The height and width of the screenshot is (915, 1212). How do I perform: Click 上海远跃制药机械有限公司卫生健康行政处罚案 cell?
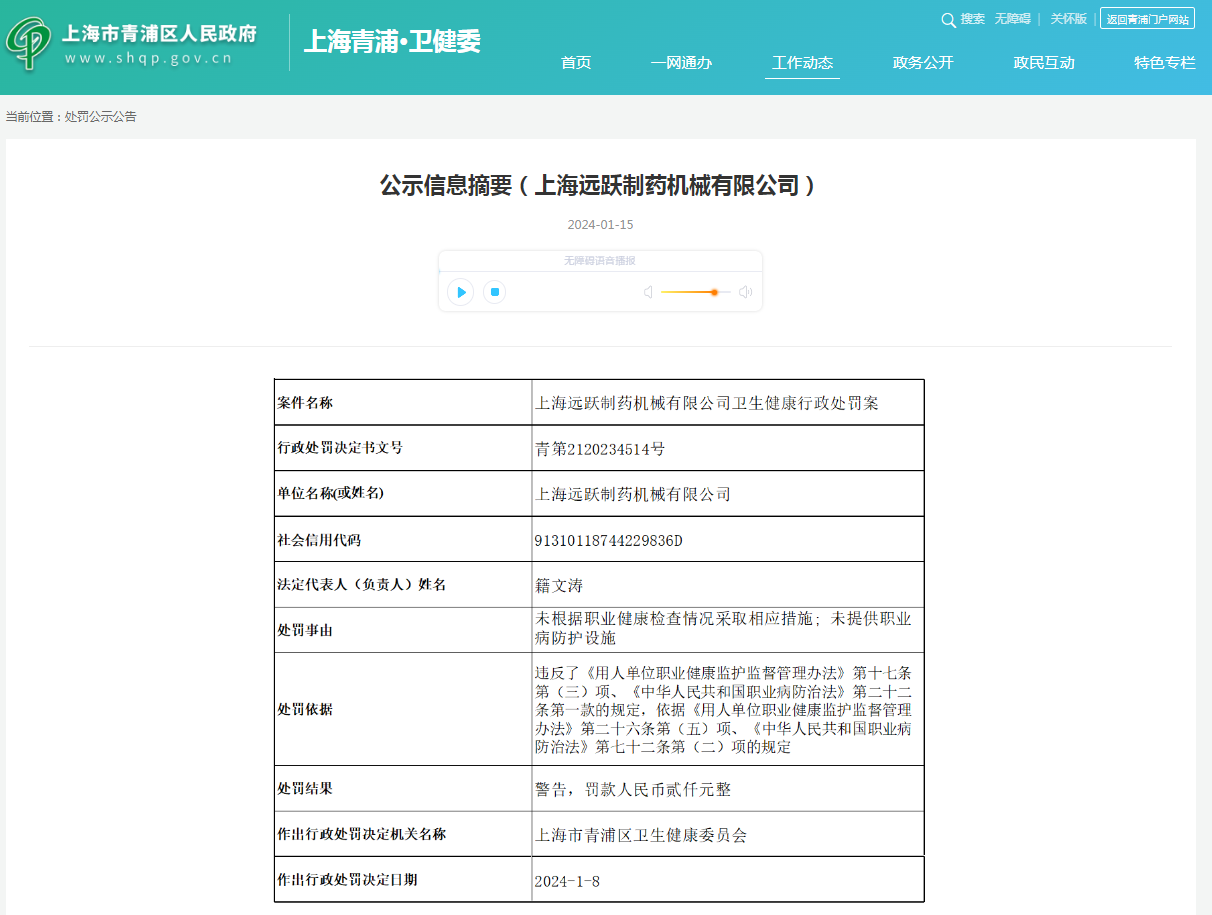pos(707,403)
